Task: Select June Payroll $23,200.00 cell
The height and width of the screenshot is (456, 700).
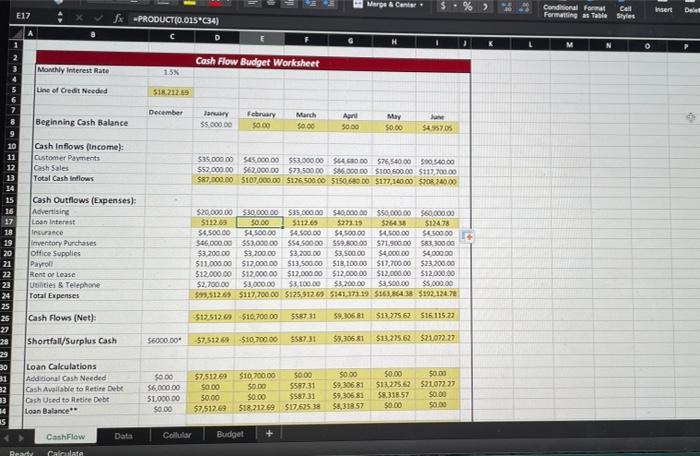Action: (x=437, y=263)
